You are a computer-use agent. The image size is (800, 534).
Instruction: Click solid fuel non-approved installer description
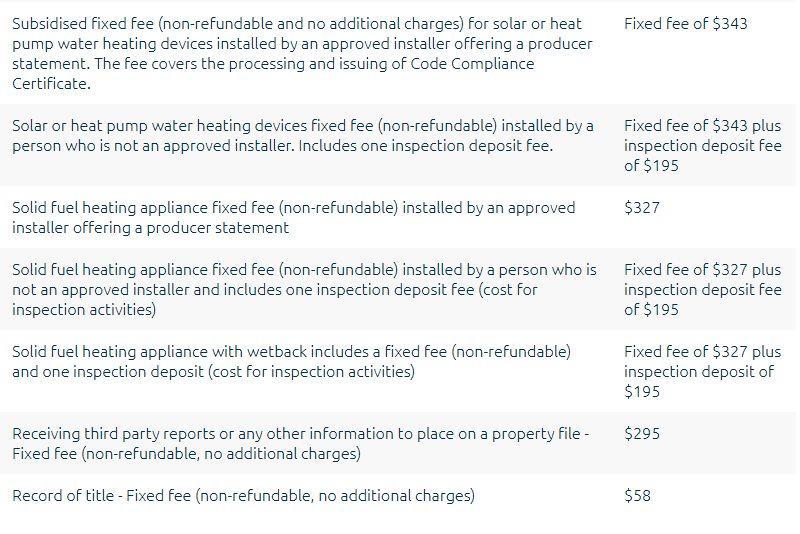(304, 290)
